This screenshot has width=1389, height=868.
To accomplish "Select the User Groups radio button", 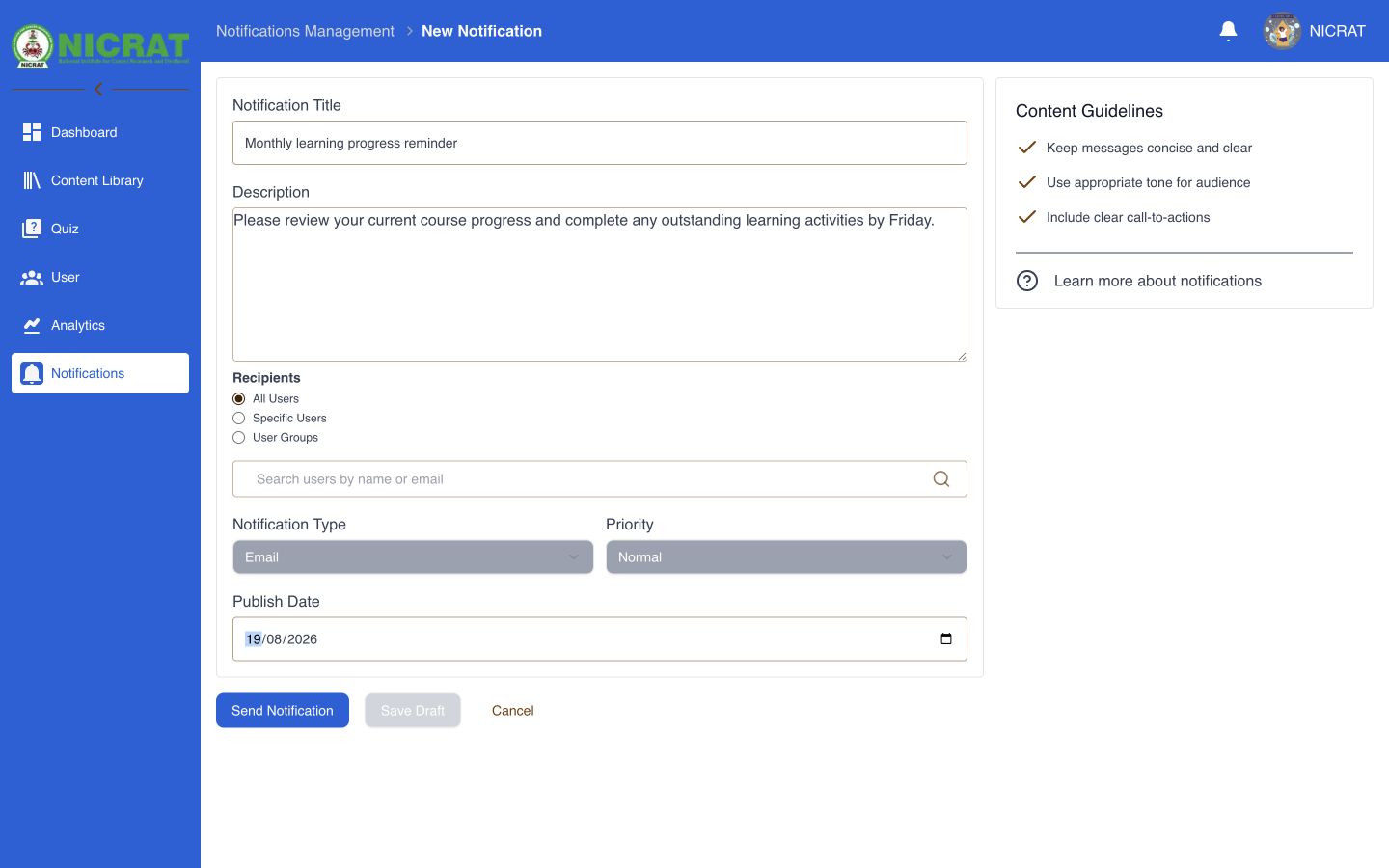I will 239,438.
